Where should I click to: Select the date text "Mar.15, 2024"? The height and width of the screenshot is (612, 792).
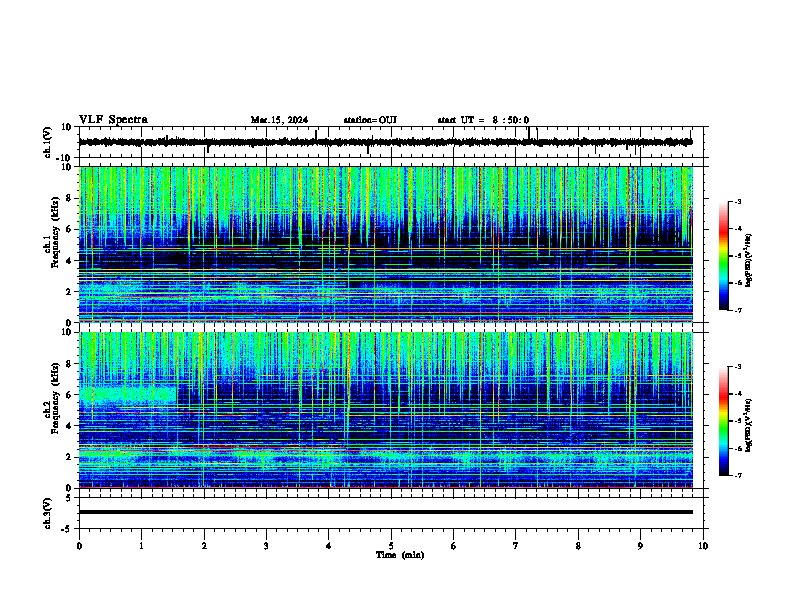[279, 120]
